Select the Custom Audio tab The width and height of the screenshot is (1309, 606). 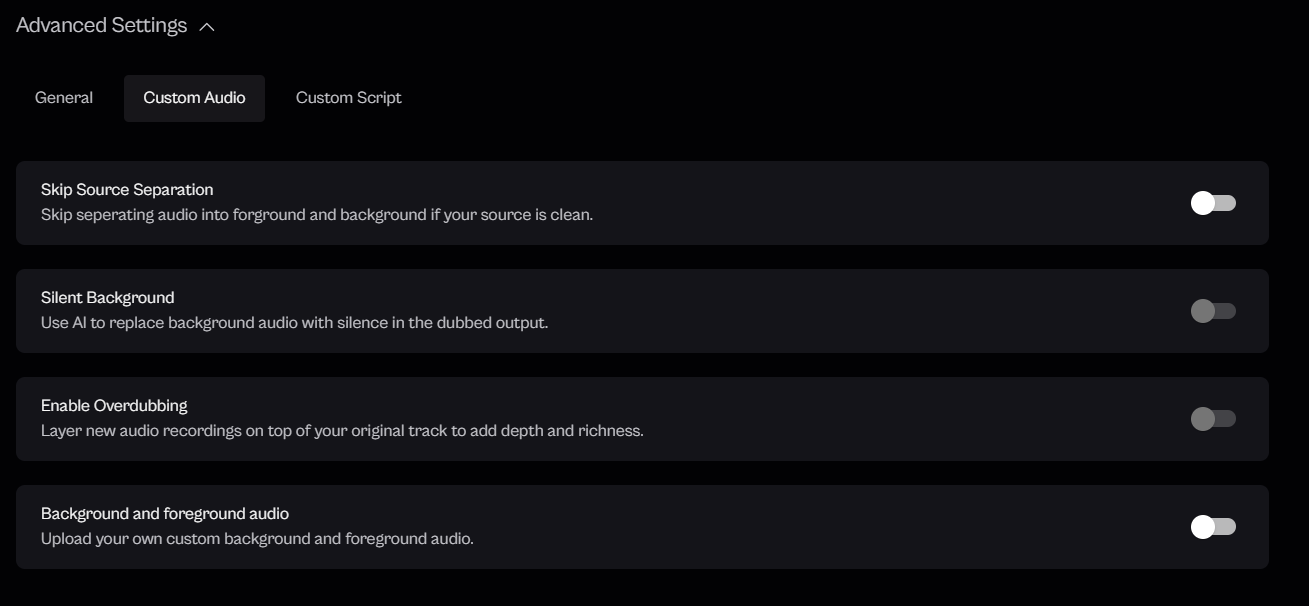tap(194, 98)
